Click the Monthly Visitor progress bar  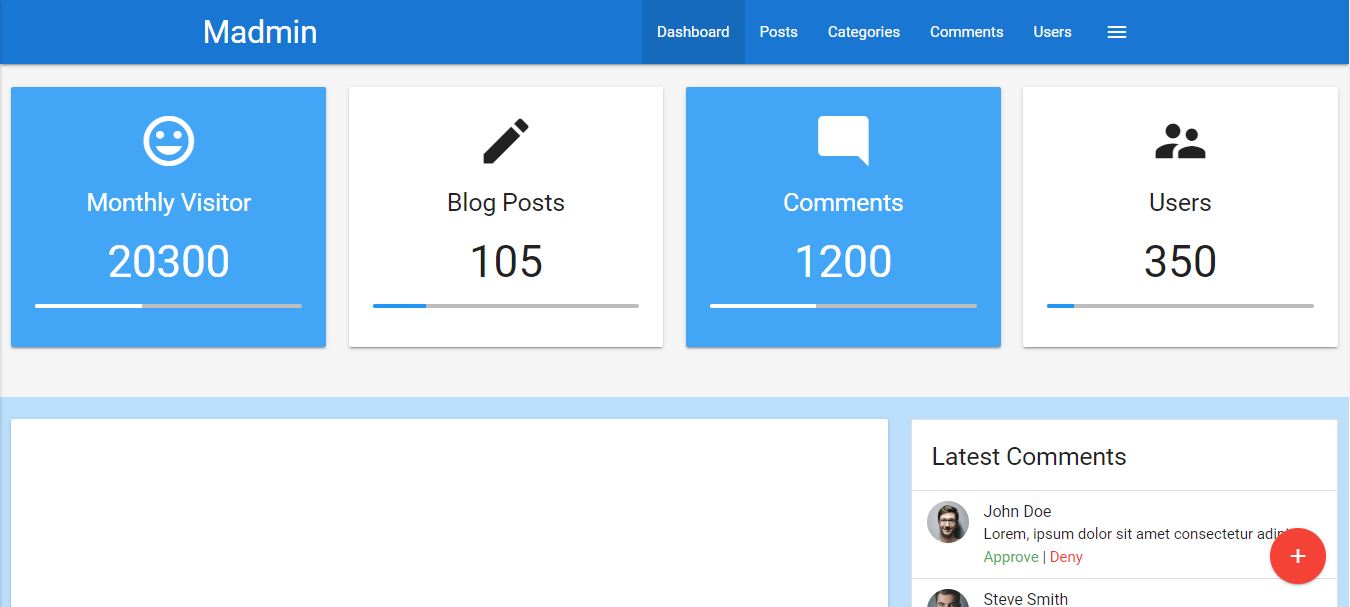(168, 306)
